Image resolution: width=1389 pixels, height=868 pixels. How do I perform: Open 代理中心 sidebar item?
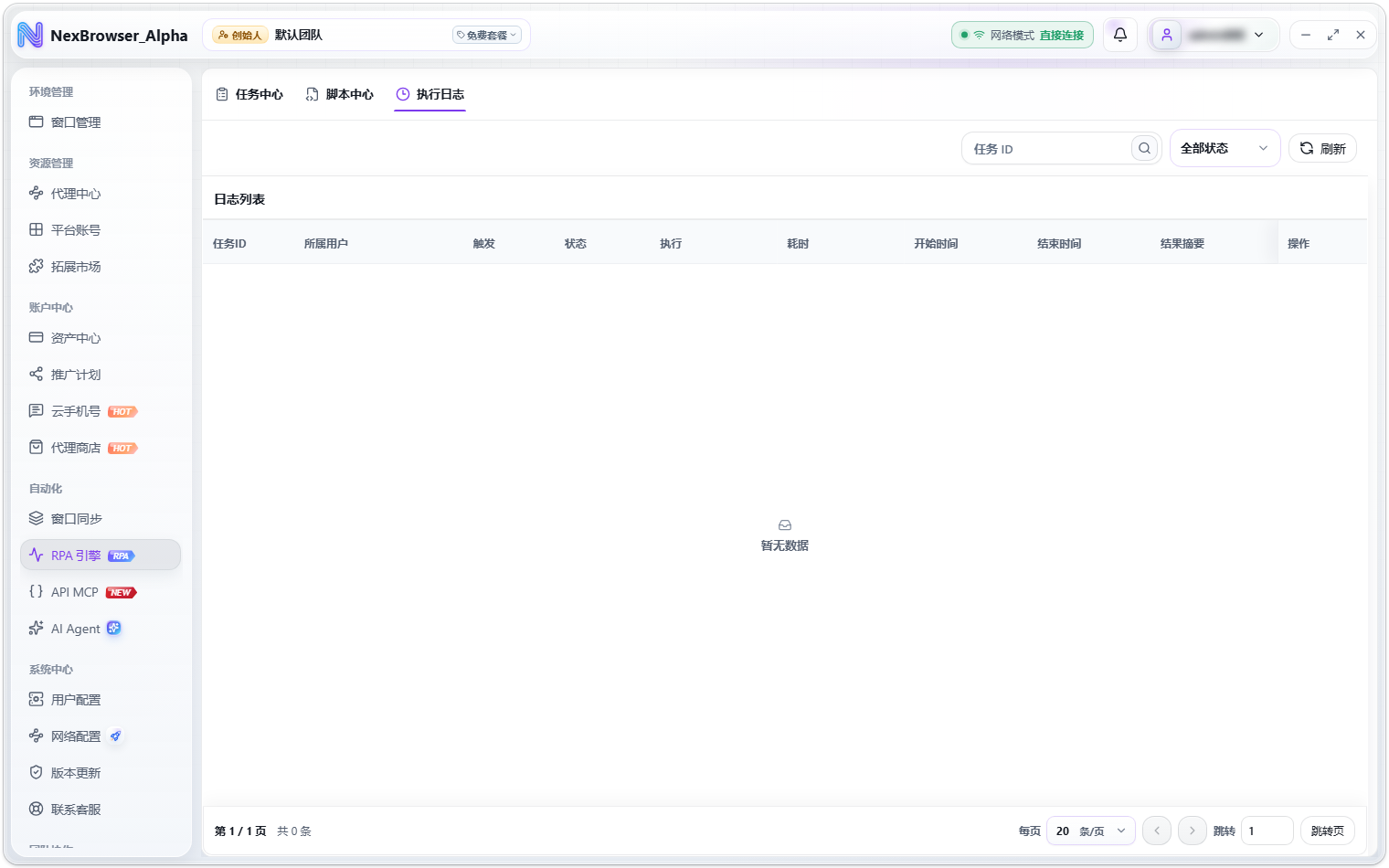(x=101, y=194)
